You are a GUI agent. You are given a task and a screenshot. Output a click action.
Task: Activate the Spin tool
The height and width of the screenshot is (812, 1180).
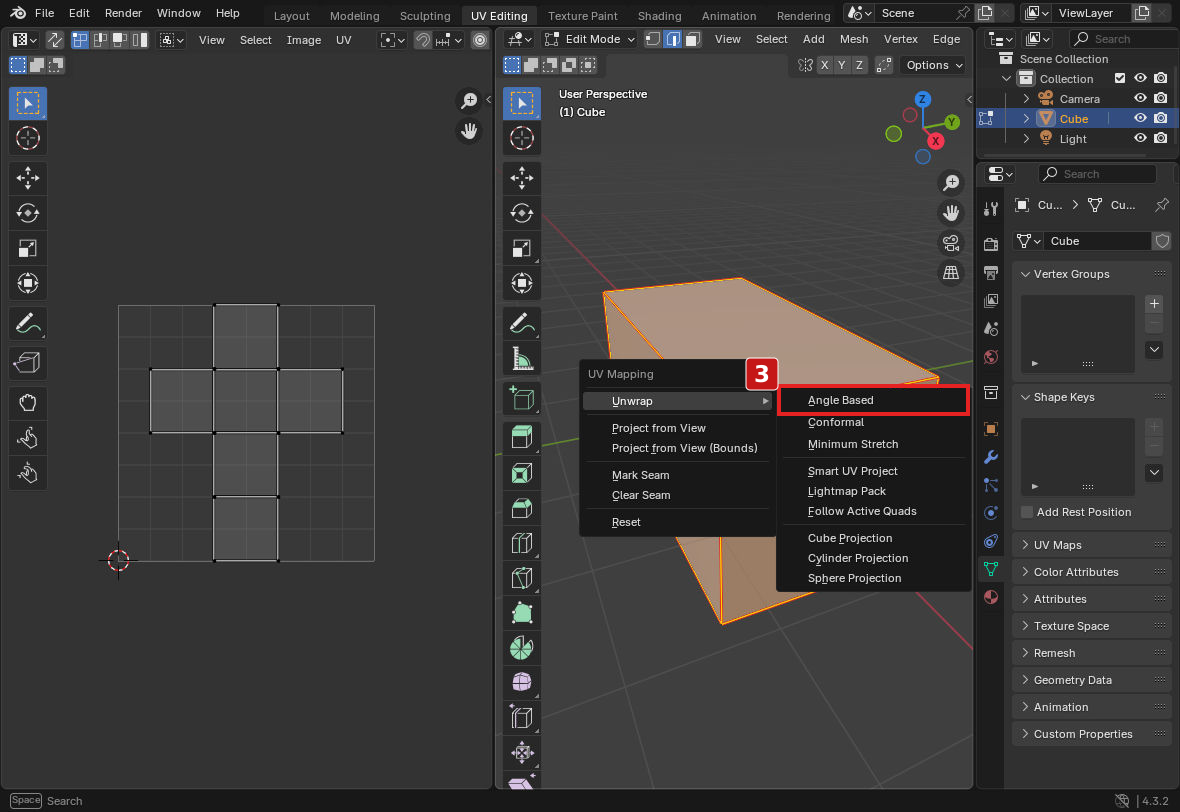pos(522,648)
